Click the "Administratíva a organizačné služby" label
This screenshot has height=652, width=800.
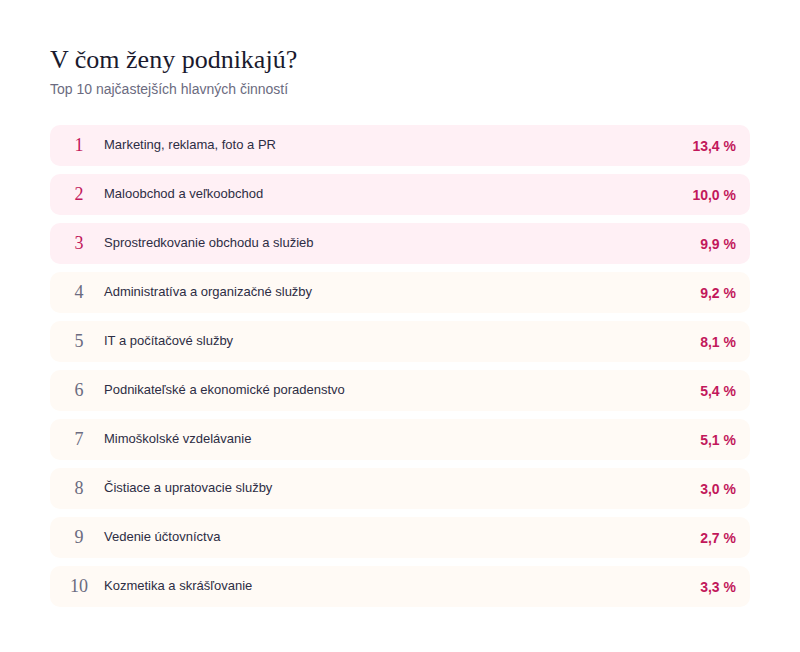click(x=208, y=292)
